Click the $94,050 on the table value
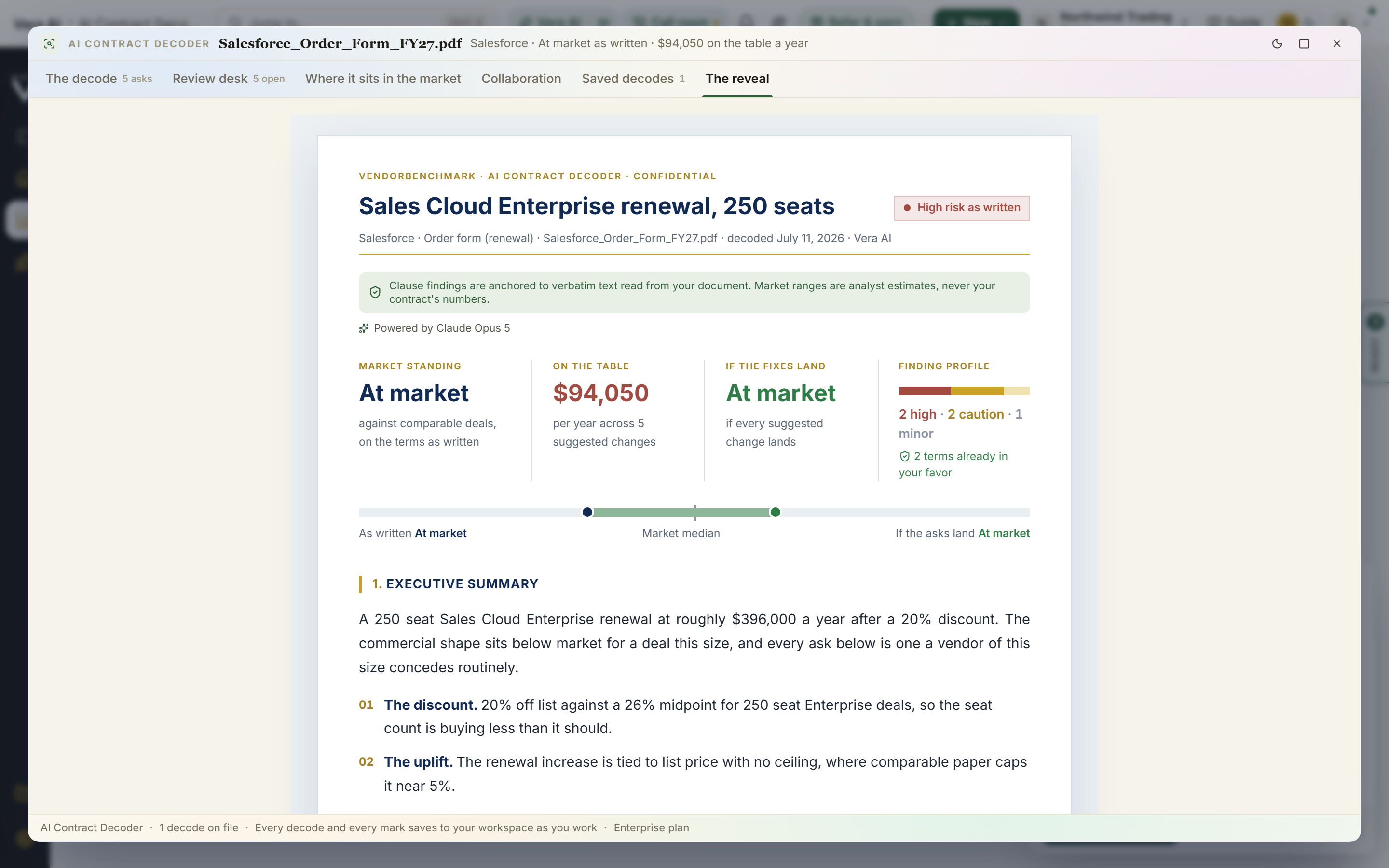This screenshot has height=868, width=1389. (x=600, y=393)
